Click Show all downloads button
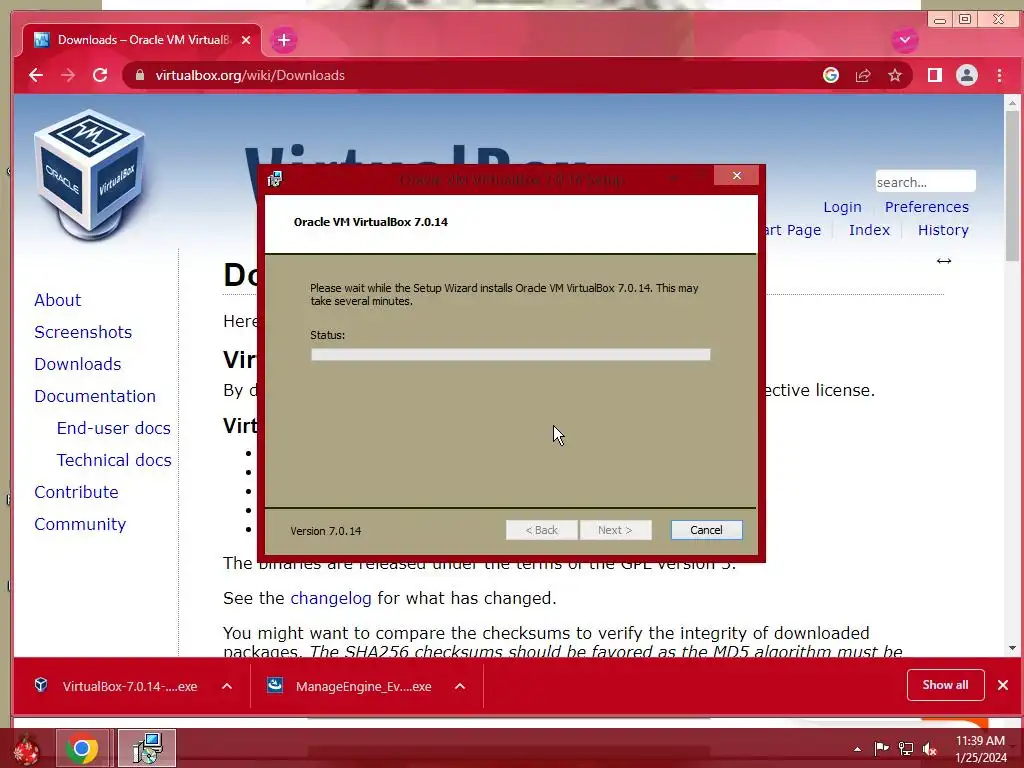Viewport: 1024px width, 768px height. click(945, 685)
